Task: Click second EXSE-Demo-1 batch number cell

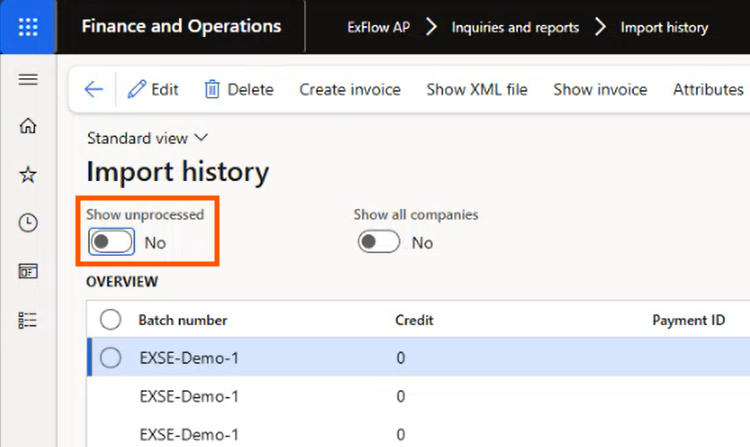Action: pyautogui.click(x=189, y=396)
